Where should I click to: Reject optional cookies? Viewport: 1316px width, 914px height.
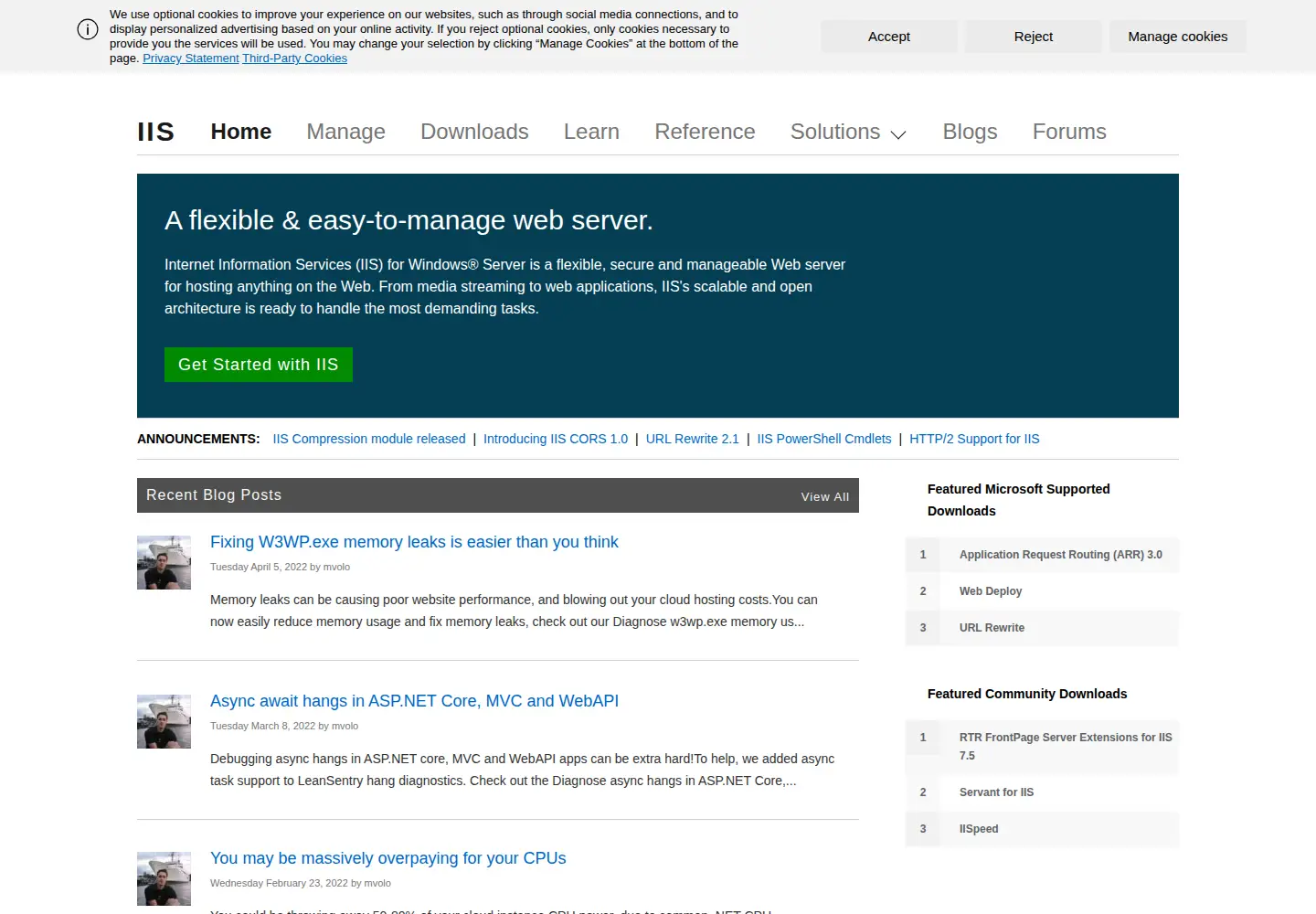(x=1034, y=37)
